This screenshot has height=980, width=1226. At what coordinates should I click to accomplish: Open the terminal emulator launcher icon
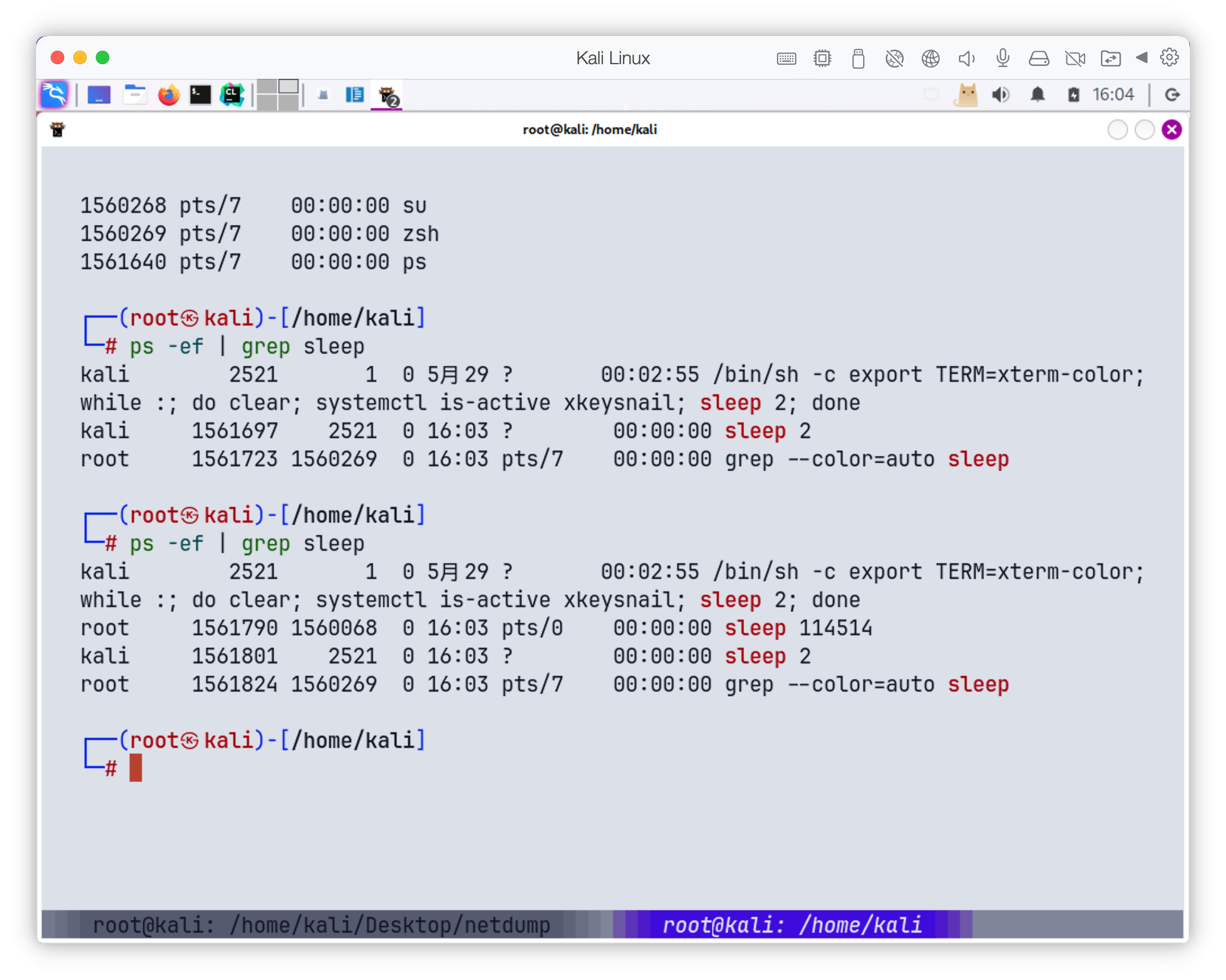pos(200,95)
